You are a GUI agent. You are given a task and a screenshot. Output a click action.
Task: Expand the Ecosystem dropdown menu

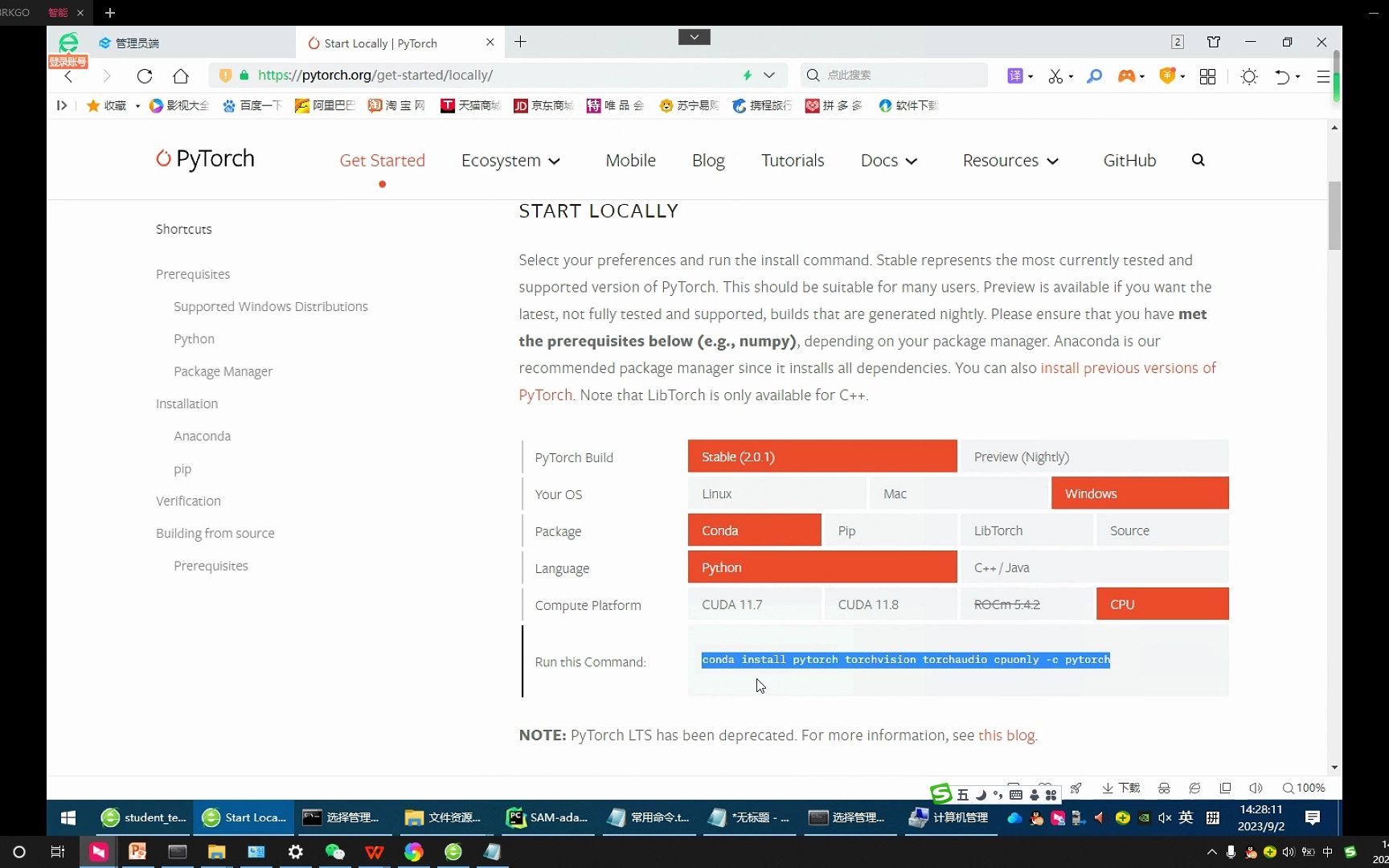(x=510, y=161)
